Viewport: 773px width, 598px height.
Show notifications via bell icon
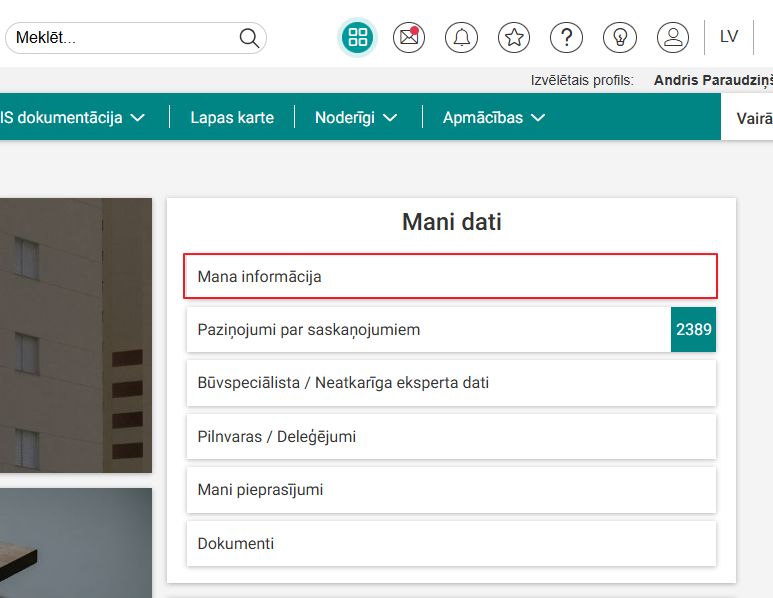coord(461,38)
